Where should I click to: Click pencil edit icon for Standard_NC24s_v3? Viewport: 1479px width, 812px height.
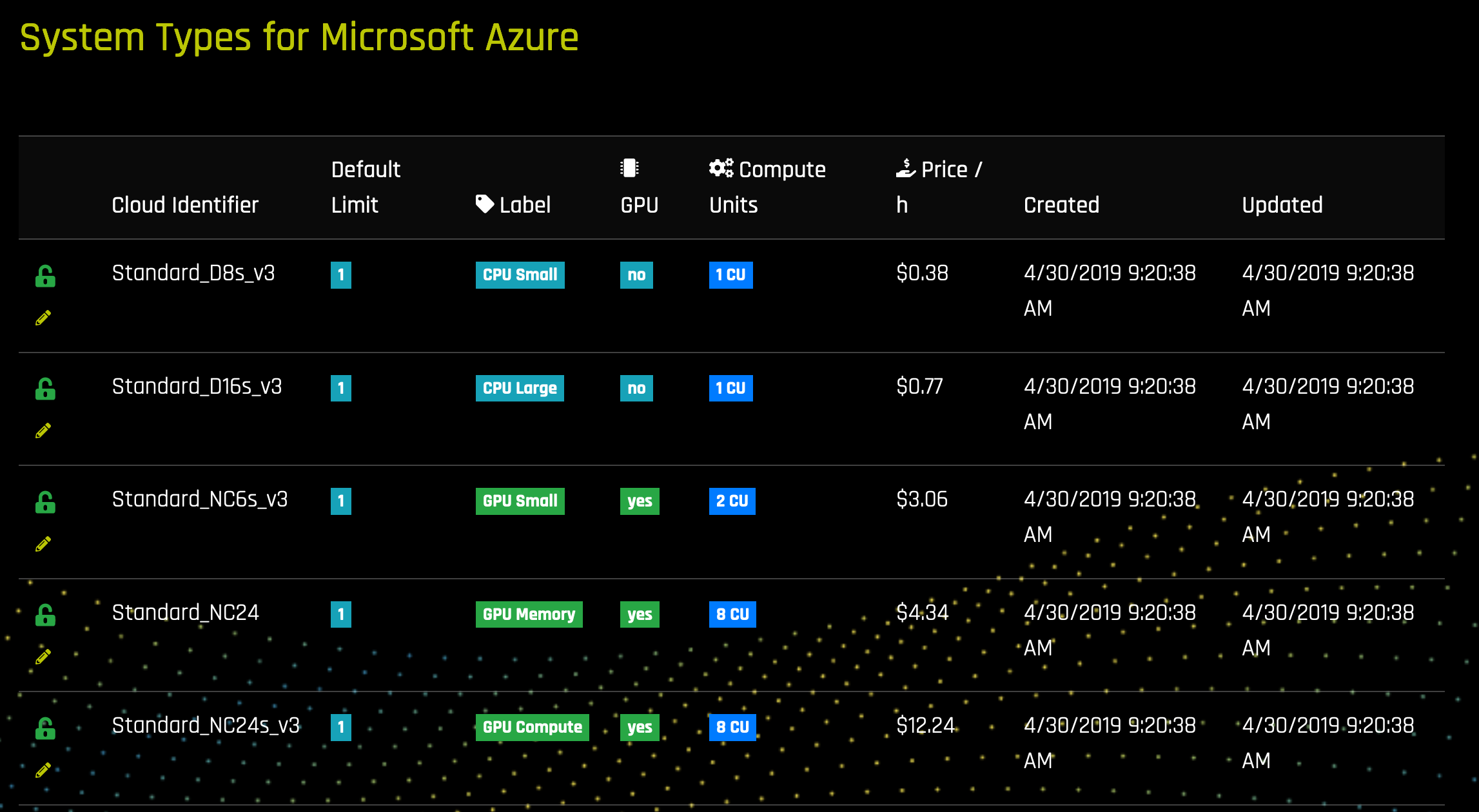(x=43, y=770)
